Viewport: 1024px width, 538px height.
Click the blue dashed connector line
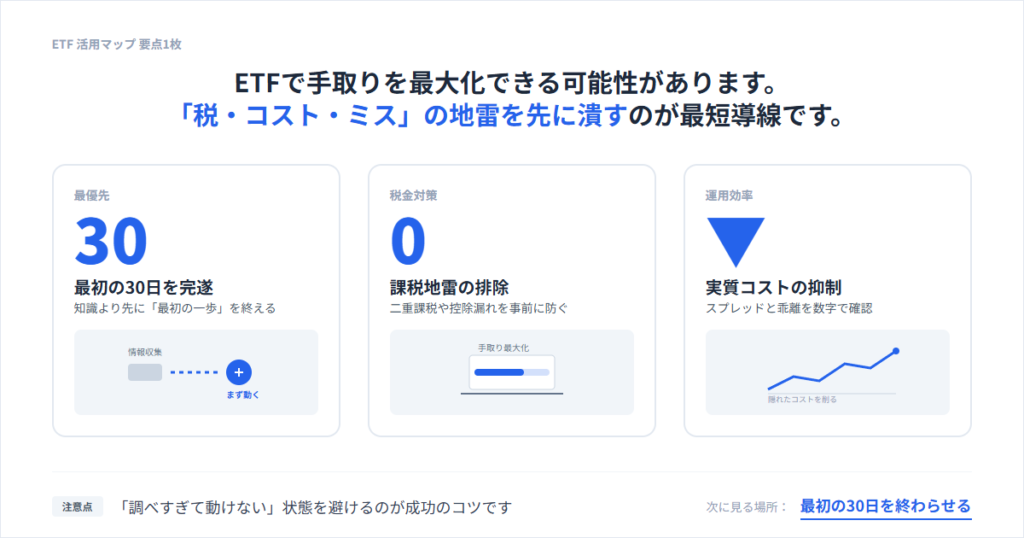point(194,372)
